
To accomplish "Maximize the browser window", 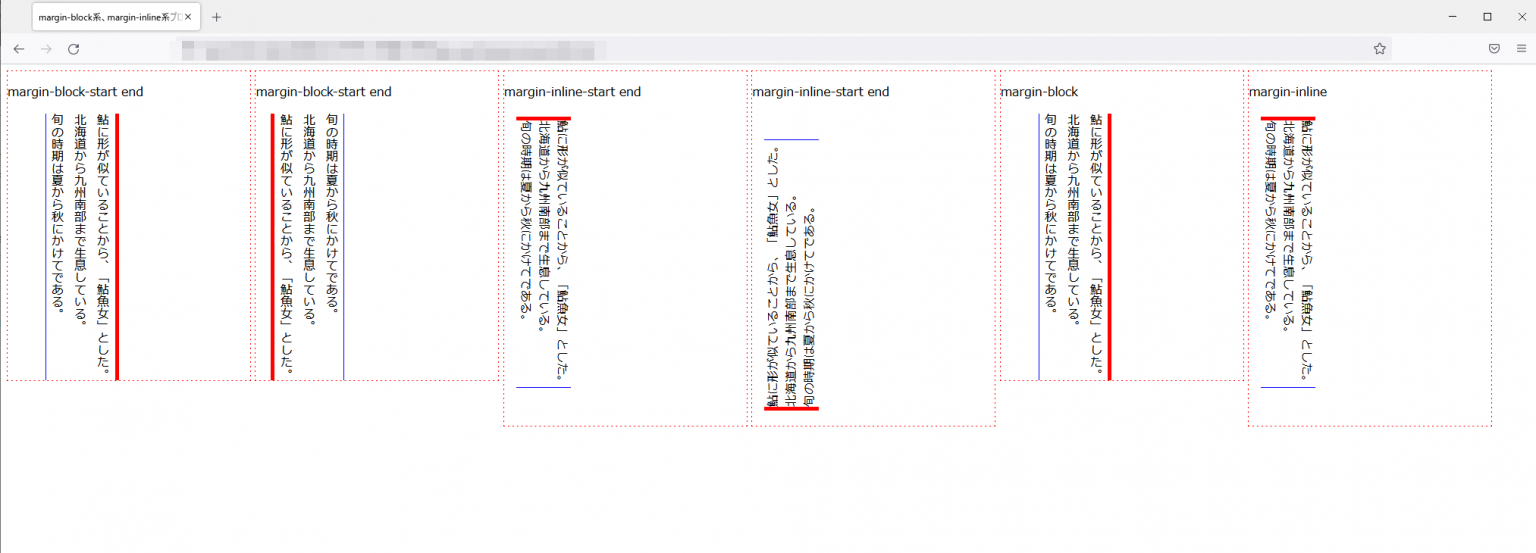I will [x=1487, y=17].
